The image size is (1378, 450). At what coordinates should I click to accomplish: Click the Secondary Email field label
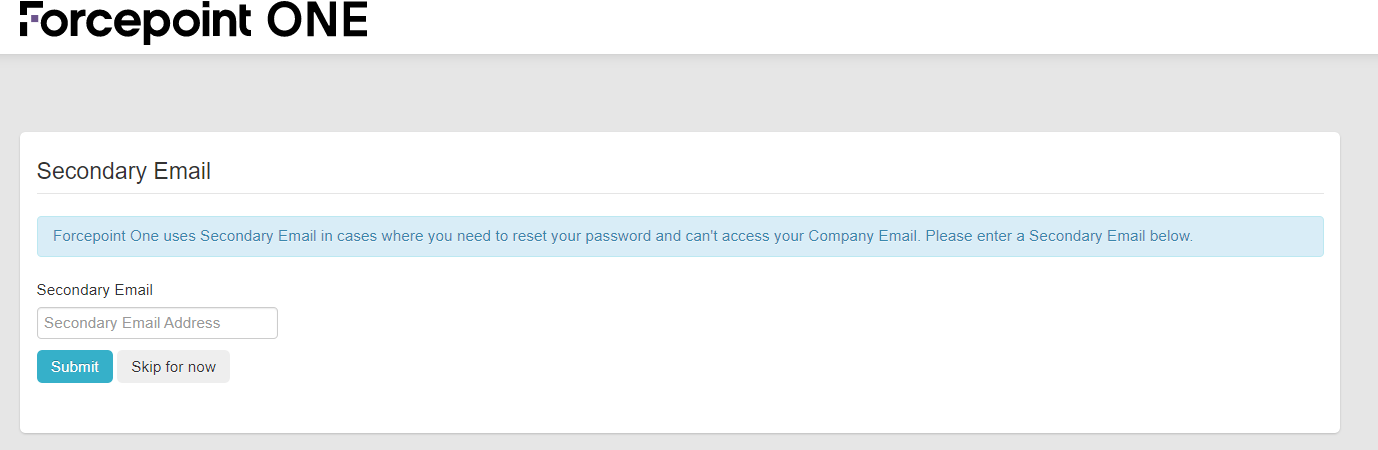(95, 290)
